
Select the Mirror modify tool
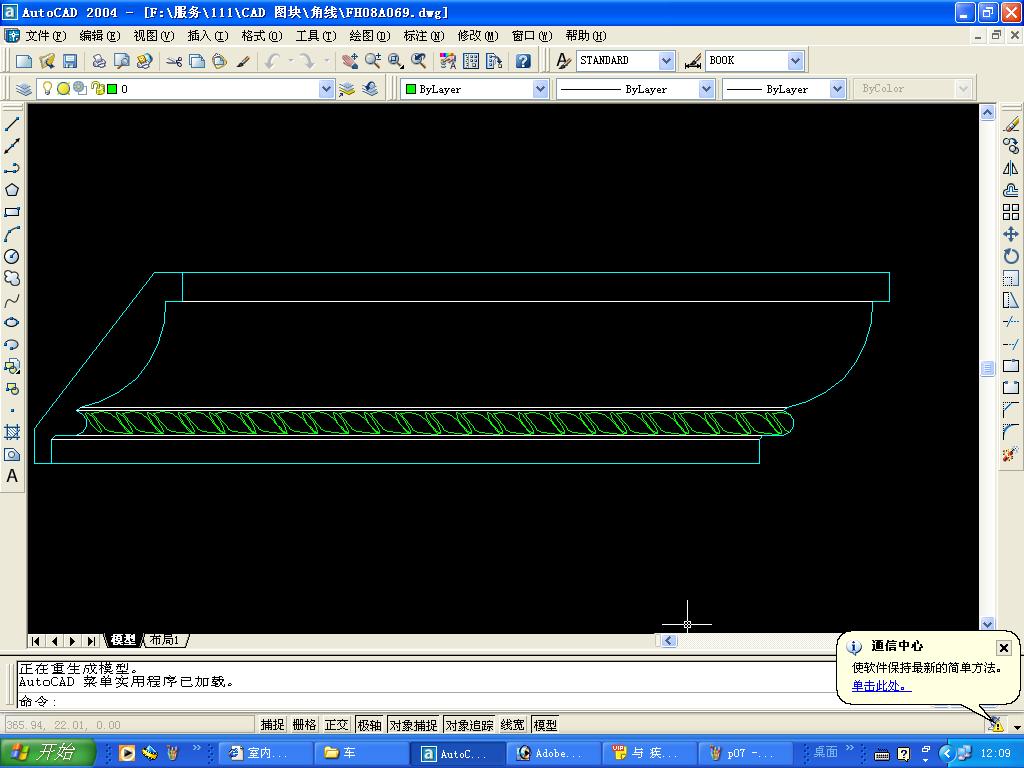(1011, 168)
